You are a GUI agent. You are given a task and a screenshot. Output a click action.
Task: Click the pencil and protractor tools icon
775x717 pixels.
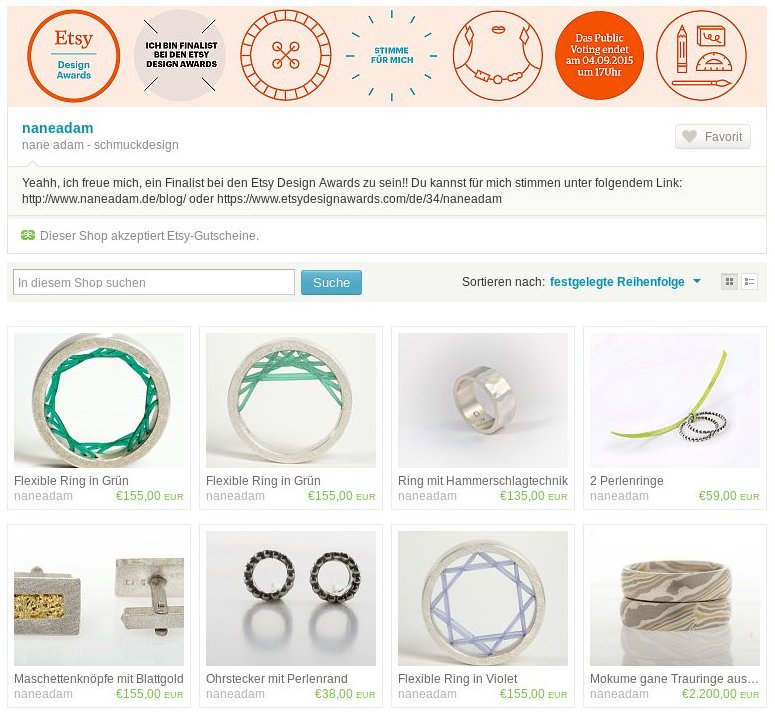701,55
